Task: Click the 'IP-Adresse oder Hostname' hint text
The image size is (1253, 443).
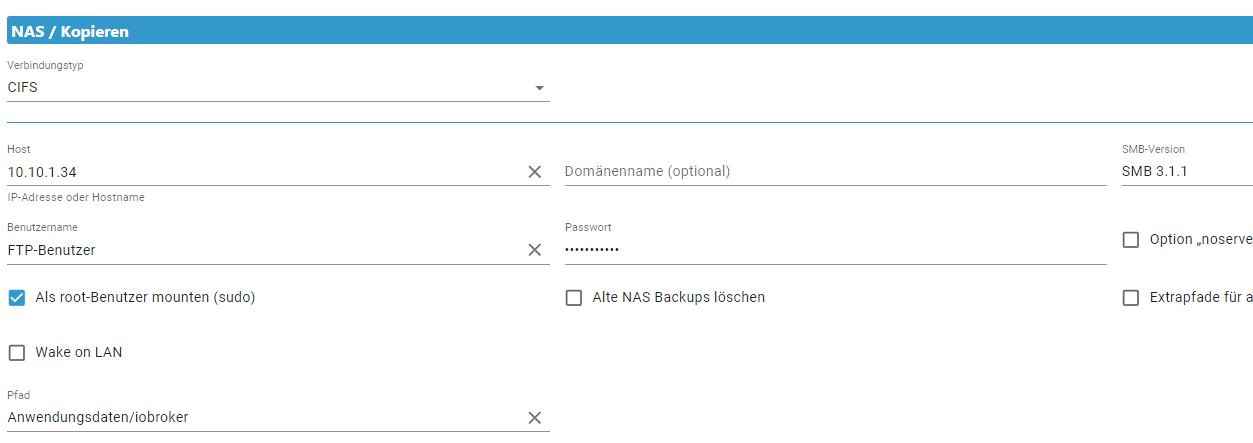Action: point(76,198)
